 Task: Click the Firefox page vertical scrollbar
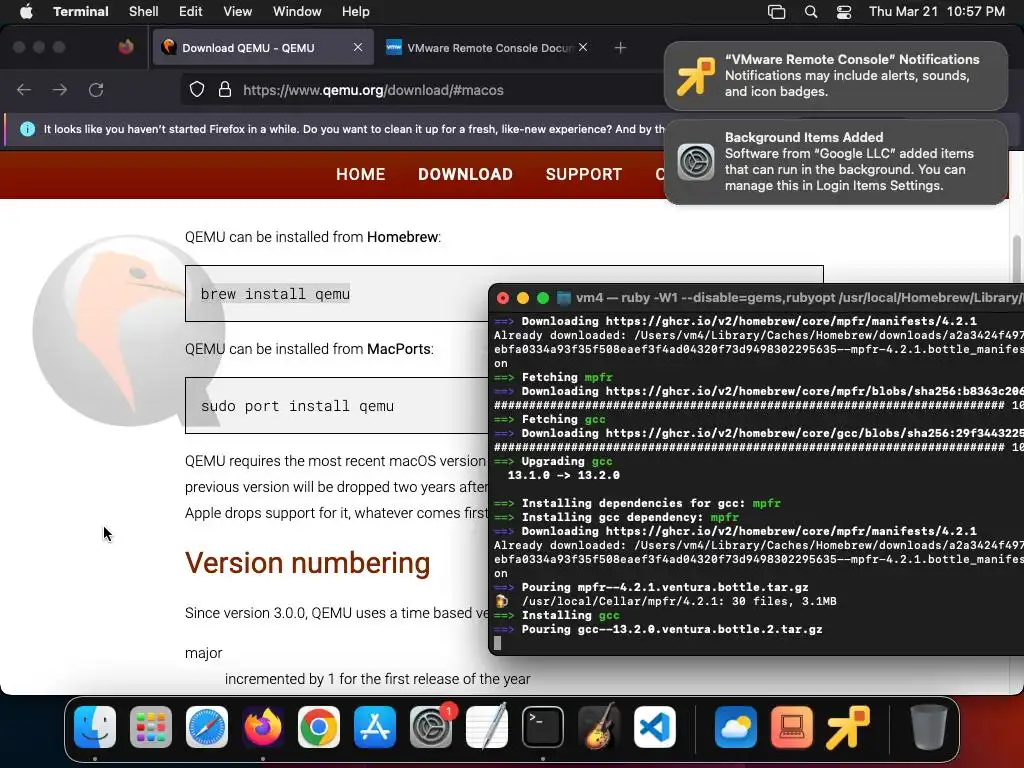pyautogui.click(x=1016, y=261)
